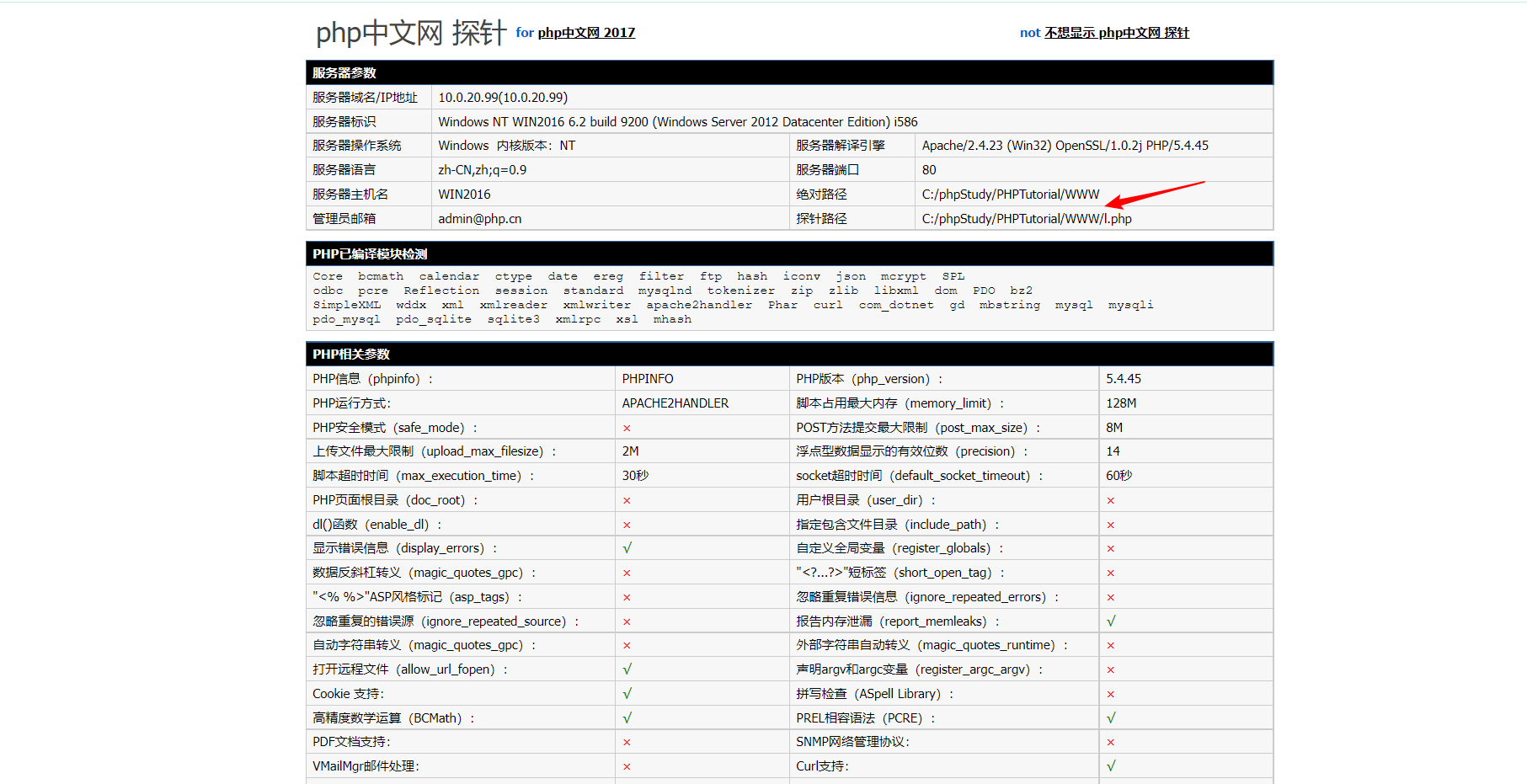Click the PDF文档支持 red cross status
Viewport: 1527px width, 784px height.
pos(627,742)
